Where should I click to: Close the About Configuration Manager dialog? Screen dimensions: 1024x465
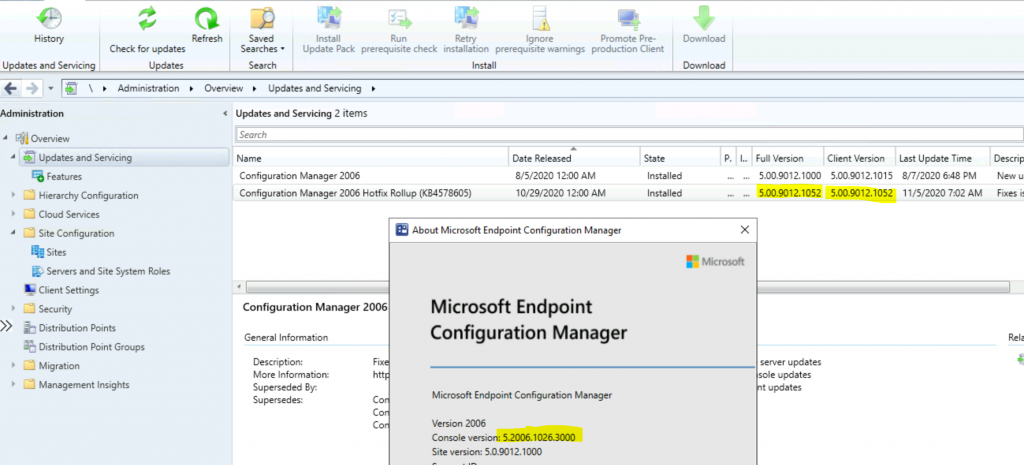(744, 230)
